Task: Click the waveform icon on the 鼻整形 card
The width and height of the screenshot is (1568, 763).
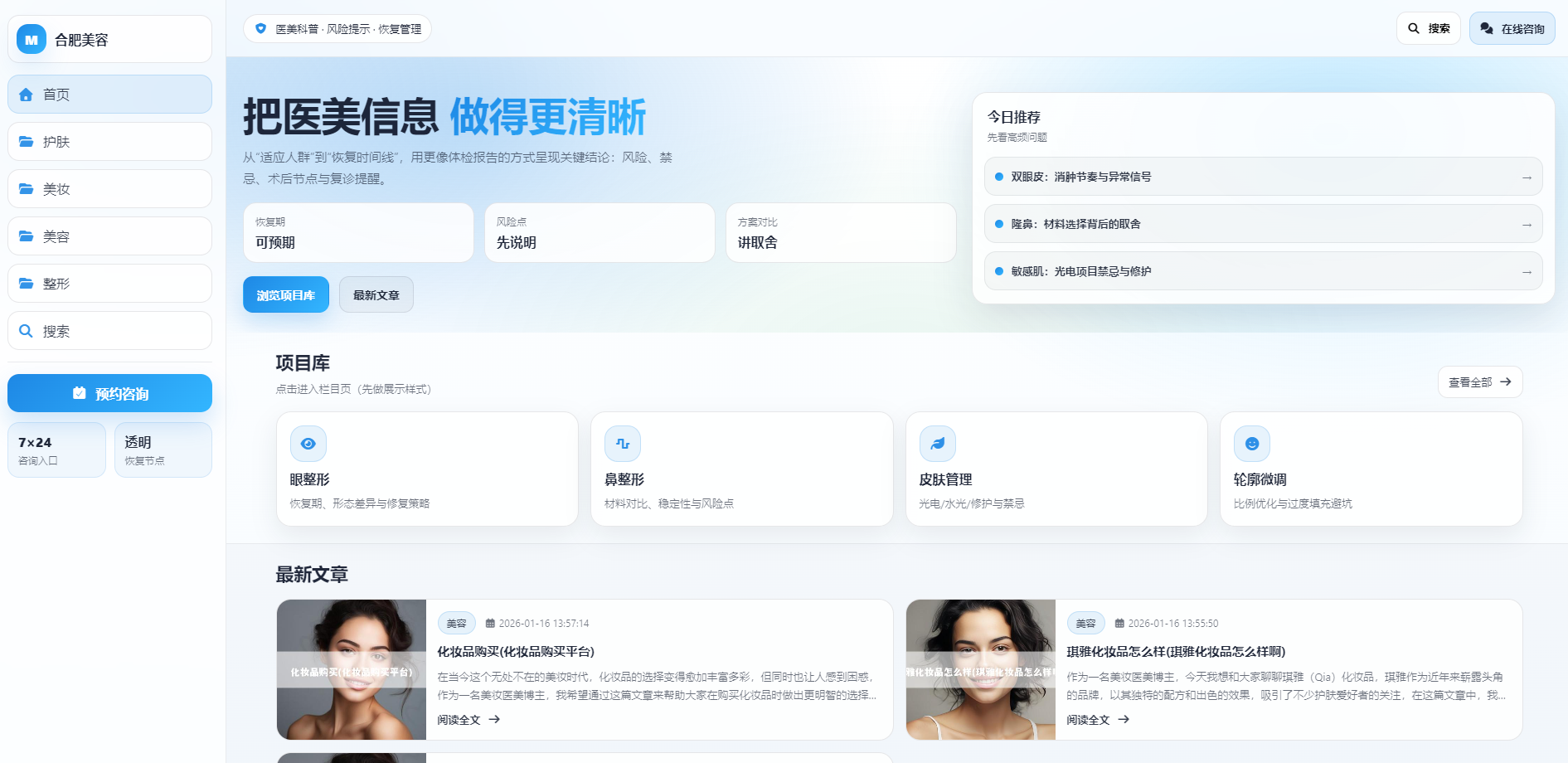Action: tap(623, 443)
